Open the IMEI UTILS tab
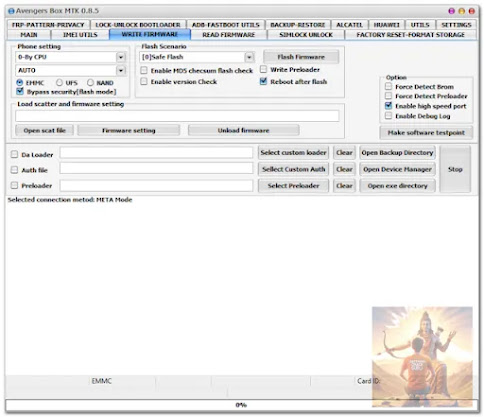 80,35
